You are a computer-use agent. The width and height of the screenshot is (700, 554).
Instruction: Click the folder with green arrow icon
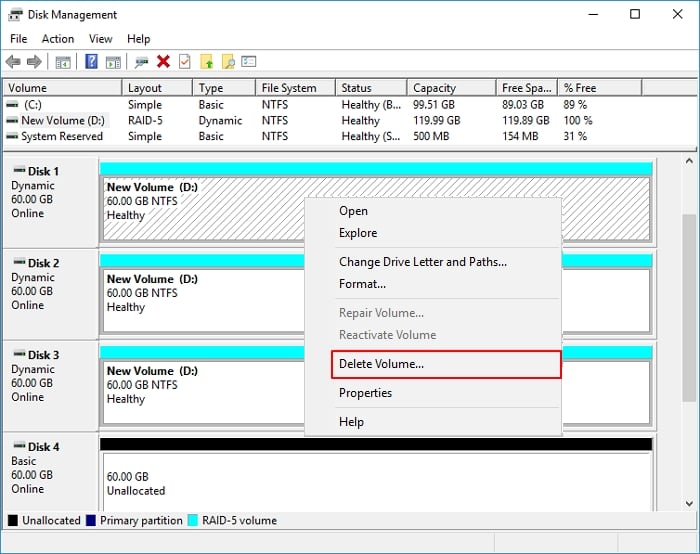207,62
